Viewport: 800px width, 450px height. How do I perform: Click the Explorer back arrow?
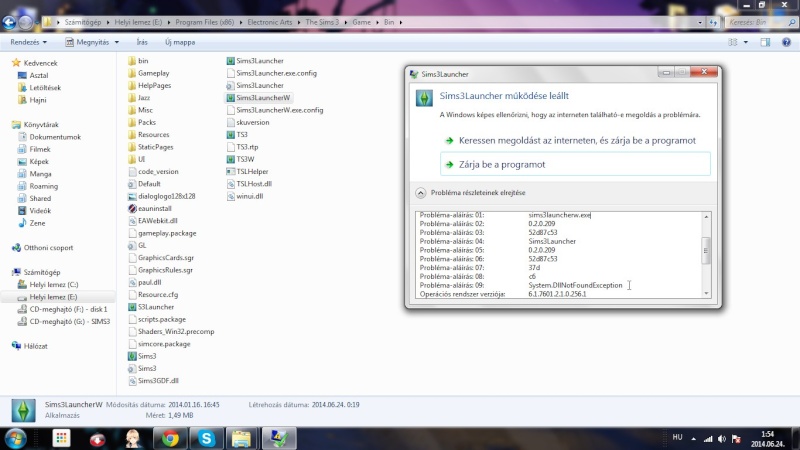[x=9, y=22]
